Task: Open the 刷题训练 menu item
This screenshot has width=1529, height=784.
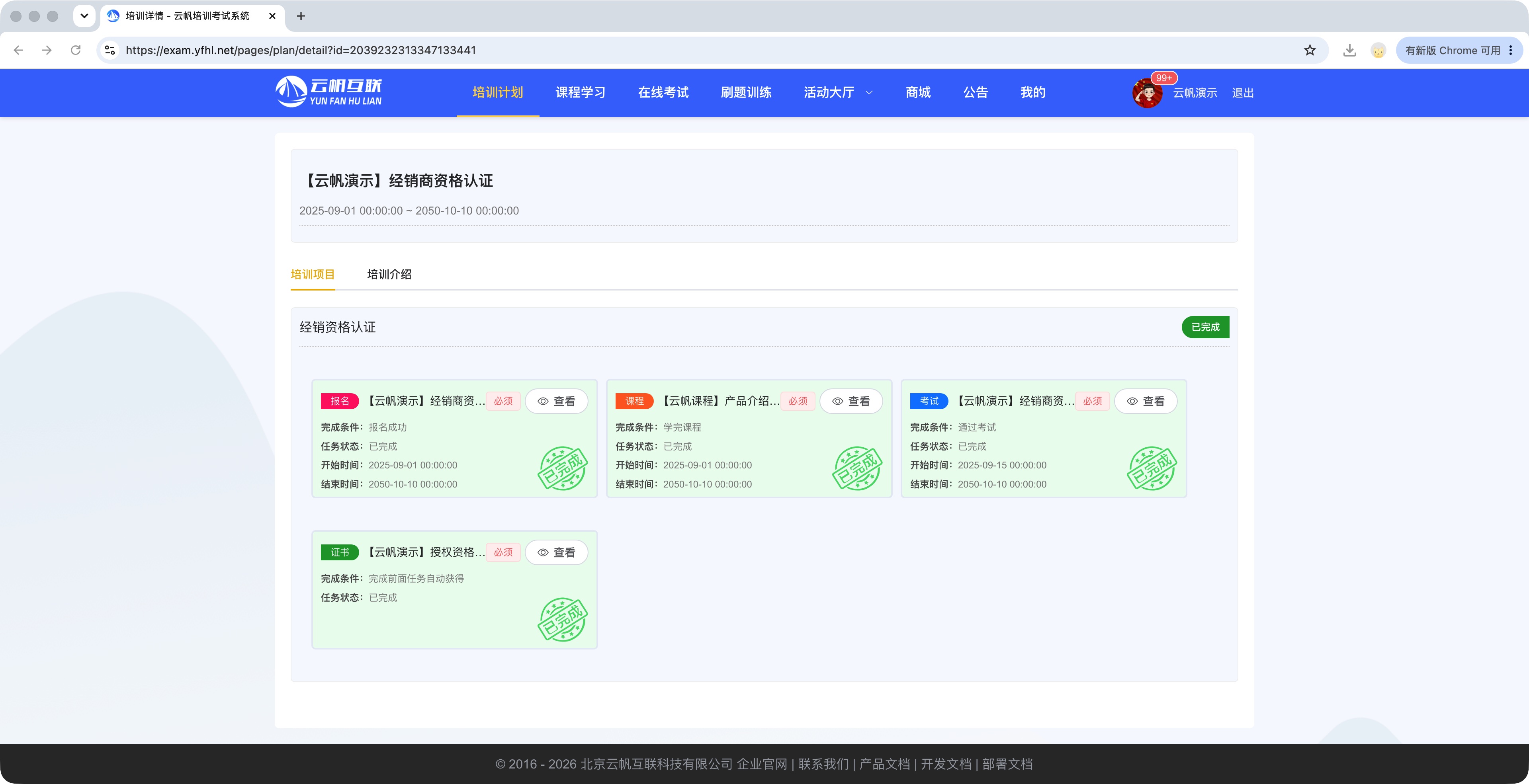Action: (746, 92)
